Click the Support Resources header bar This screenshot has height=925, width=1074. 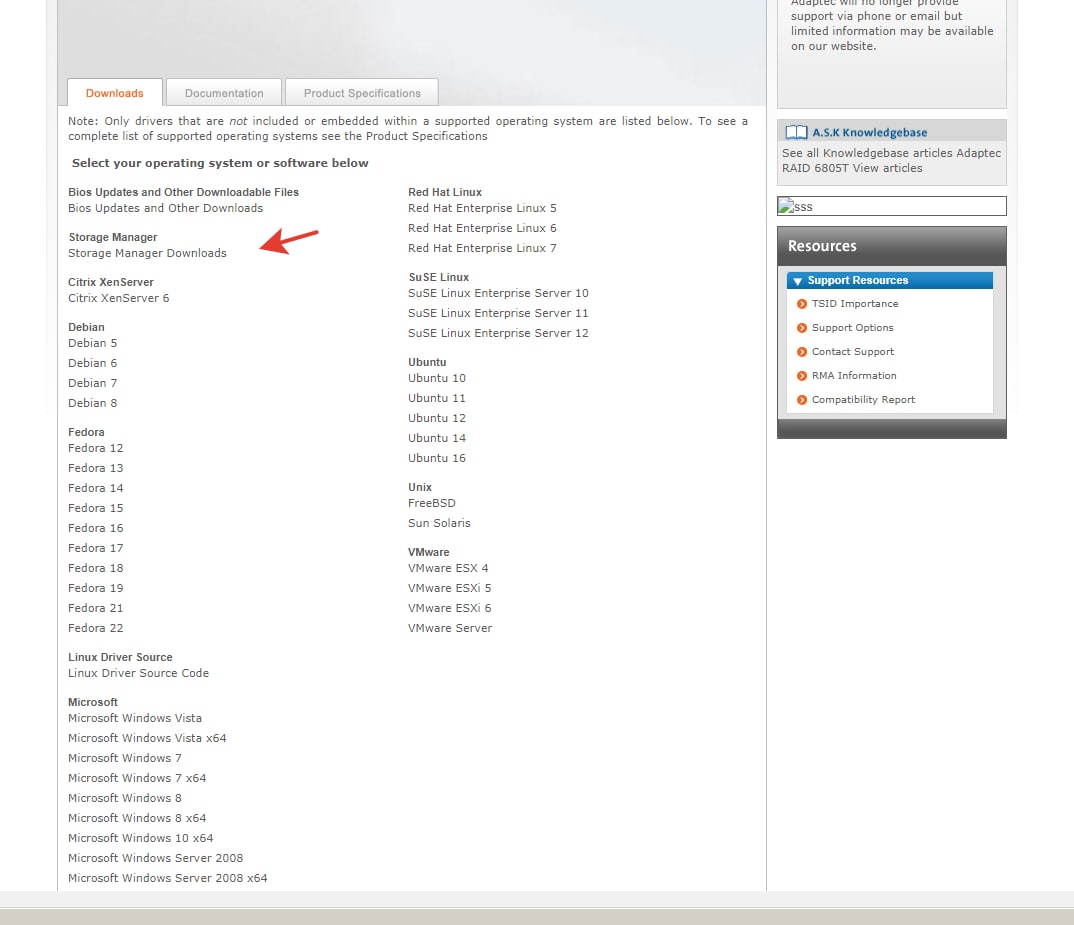click(x=890, y=280)
